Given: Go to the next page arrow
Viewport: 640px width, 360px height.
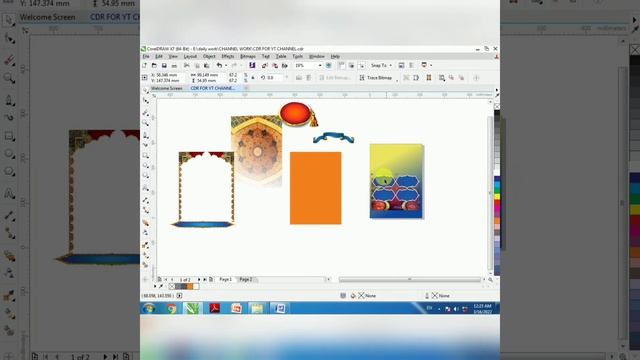Looking at the screenshot, I should [x=199, y=280].
